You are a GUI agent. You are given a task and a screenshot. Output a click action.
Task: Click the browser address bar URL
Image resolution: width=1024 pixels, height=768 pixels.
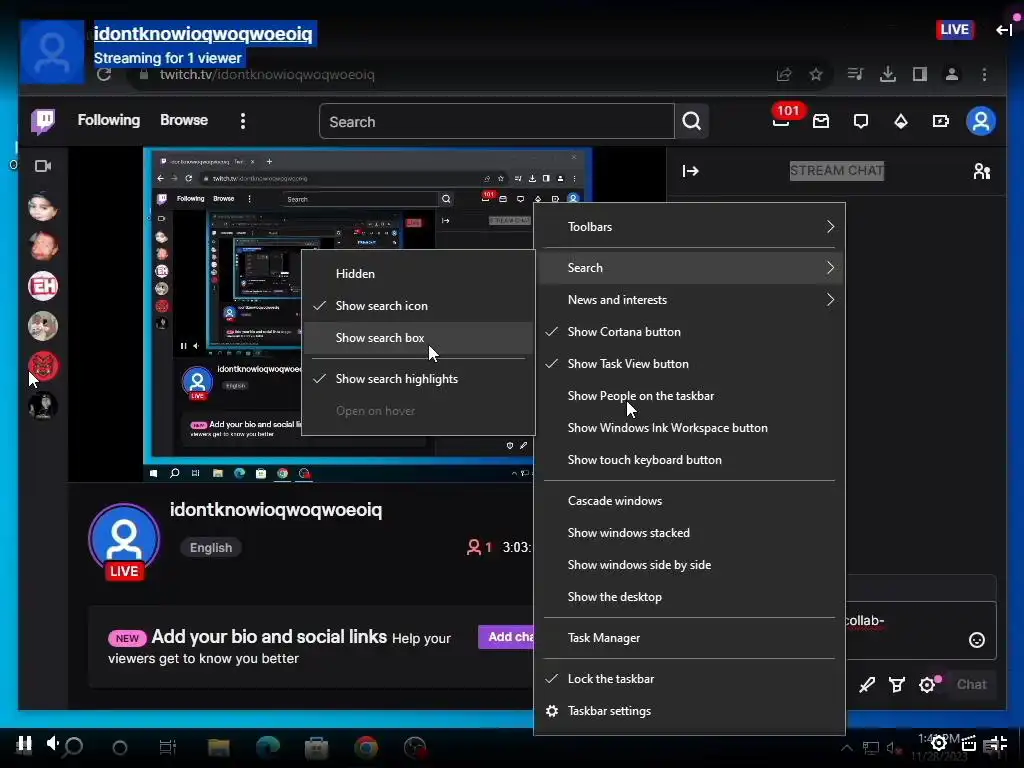267,74
